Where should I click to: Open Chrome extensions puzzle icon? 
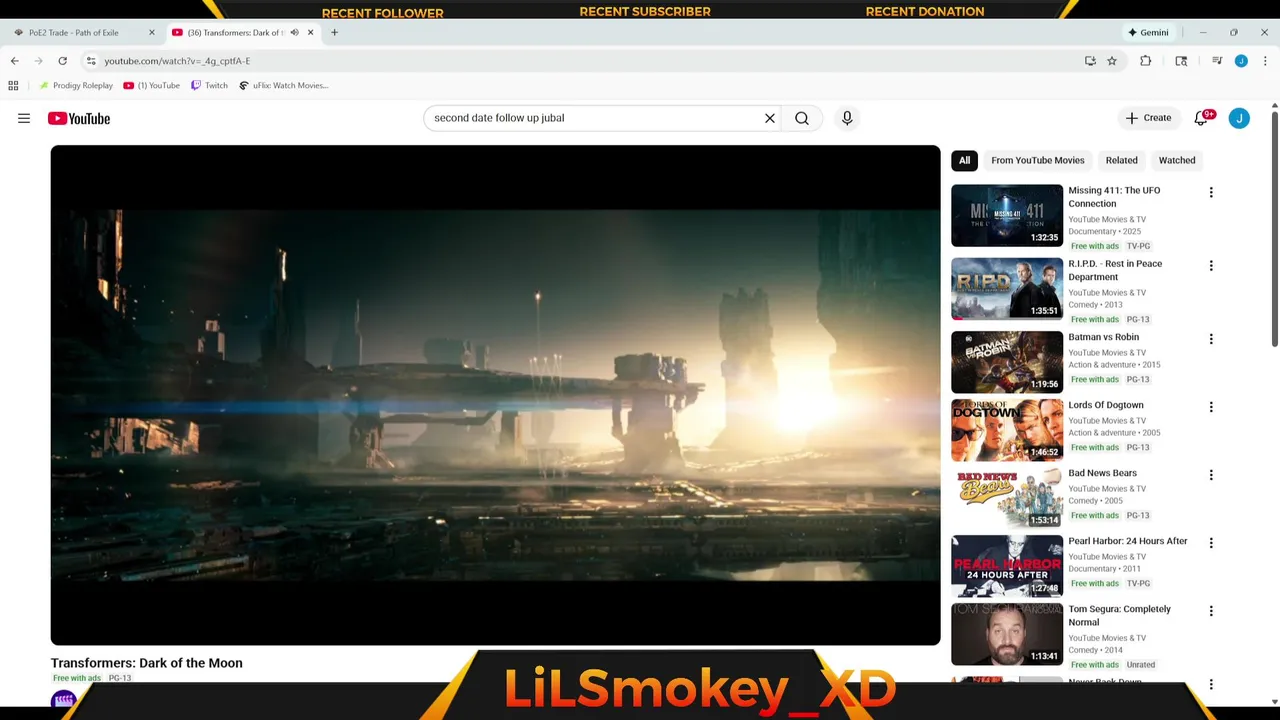1146,61
